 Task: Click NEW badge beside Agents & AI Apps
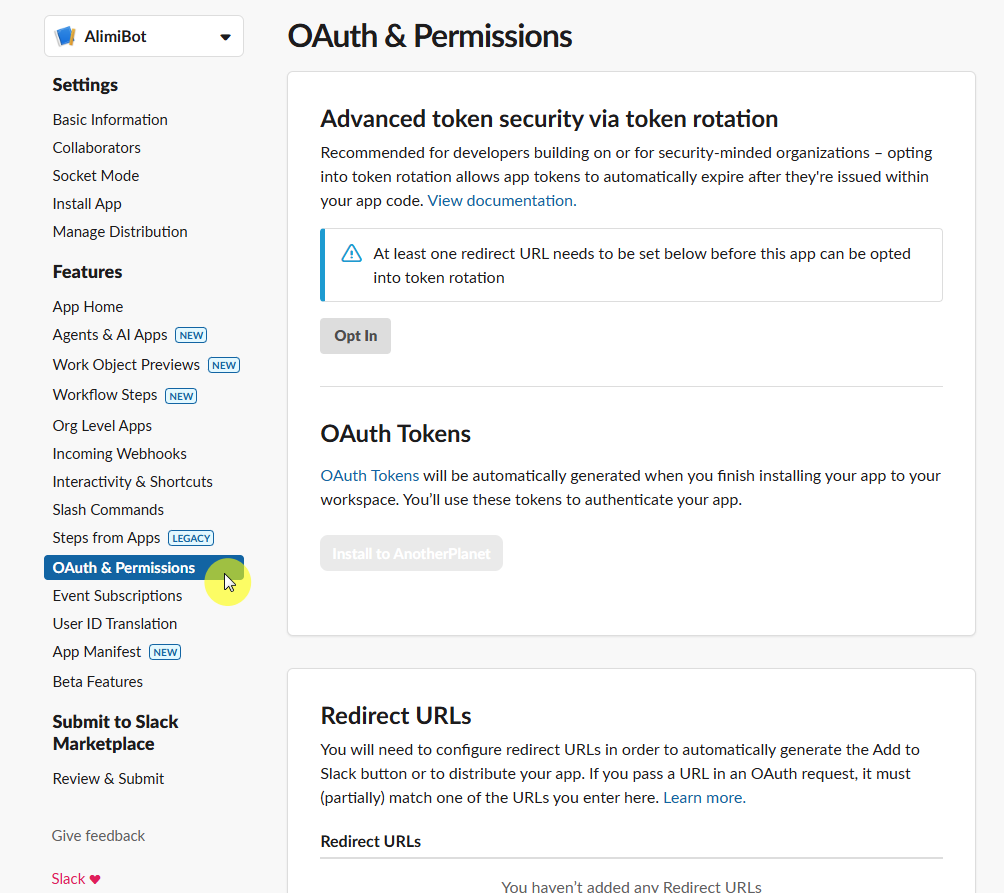[191, 335]
